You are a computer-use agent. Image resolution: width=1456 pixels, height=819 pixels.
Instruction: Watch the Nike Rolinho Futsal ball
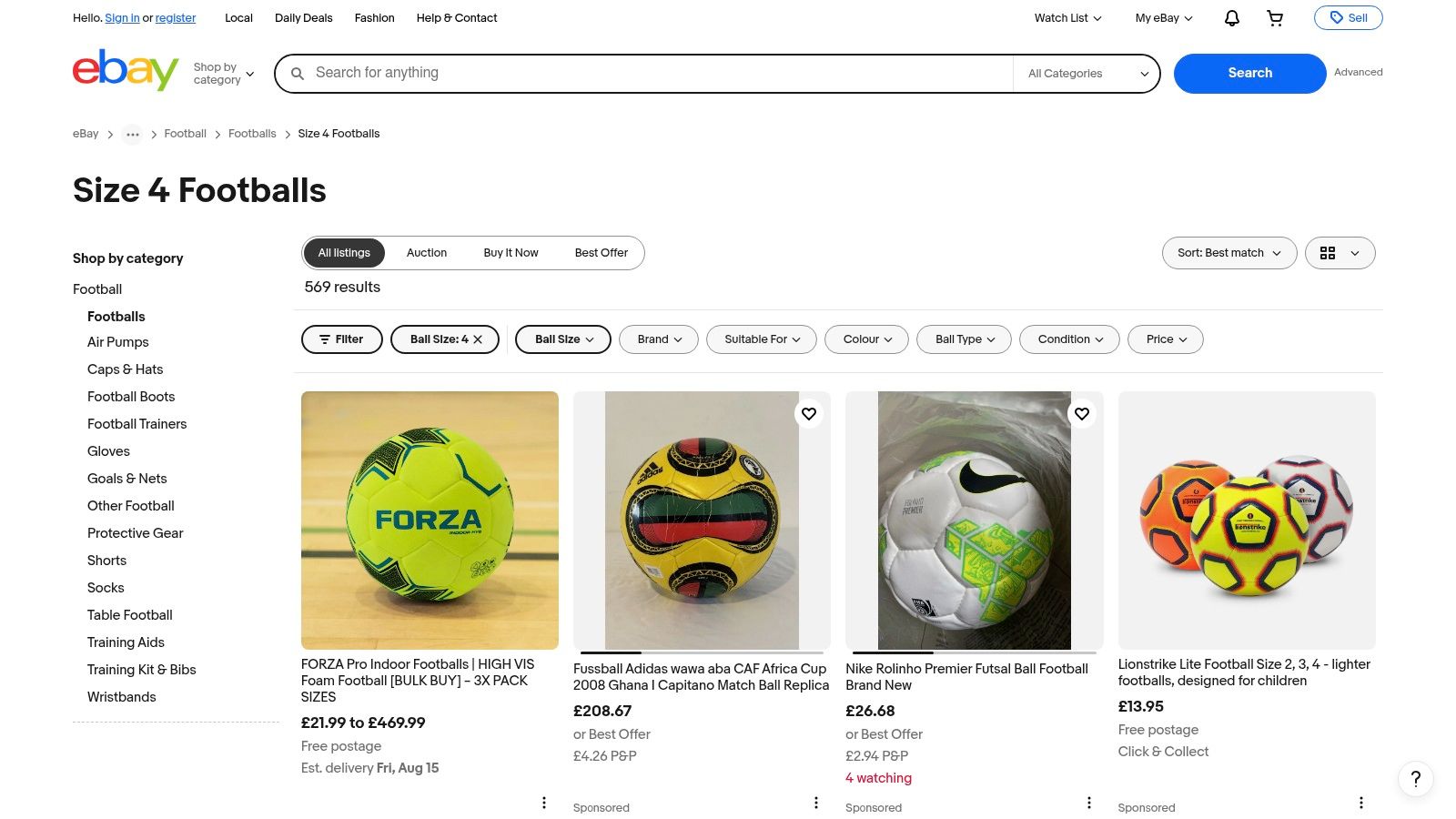1082,413
